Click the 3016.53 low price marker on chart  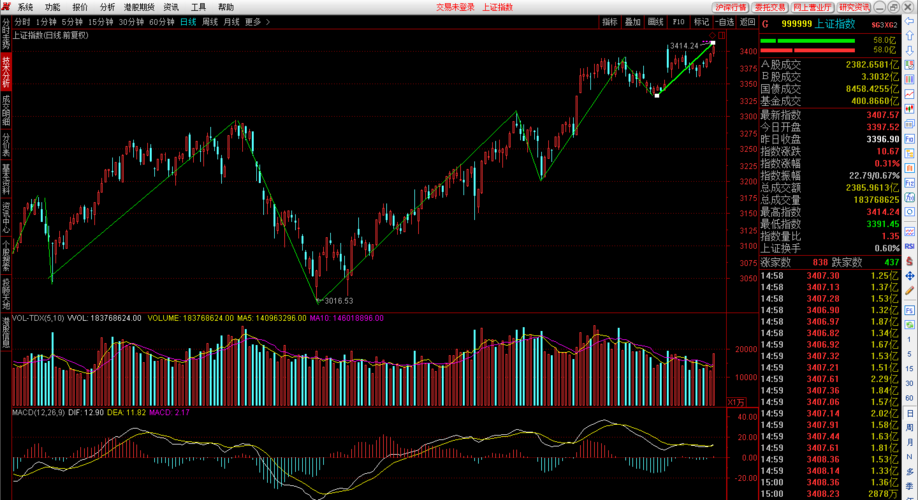[x=338, y=301]
